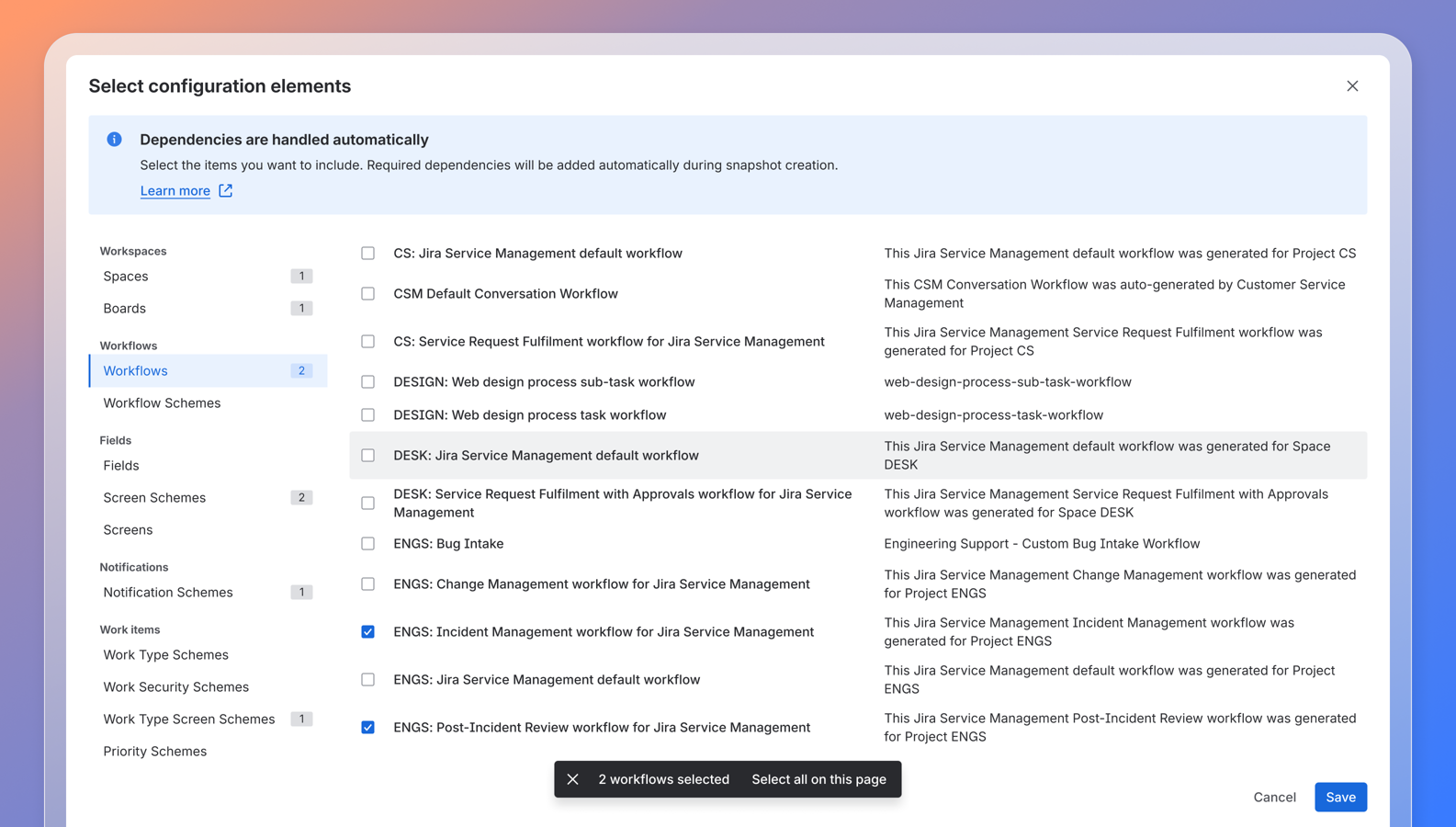
Task: Go to Workflow Schemes
Action: [208, 403]
